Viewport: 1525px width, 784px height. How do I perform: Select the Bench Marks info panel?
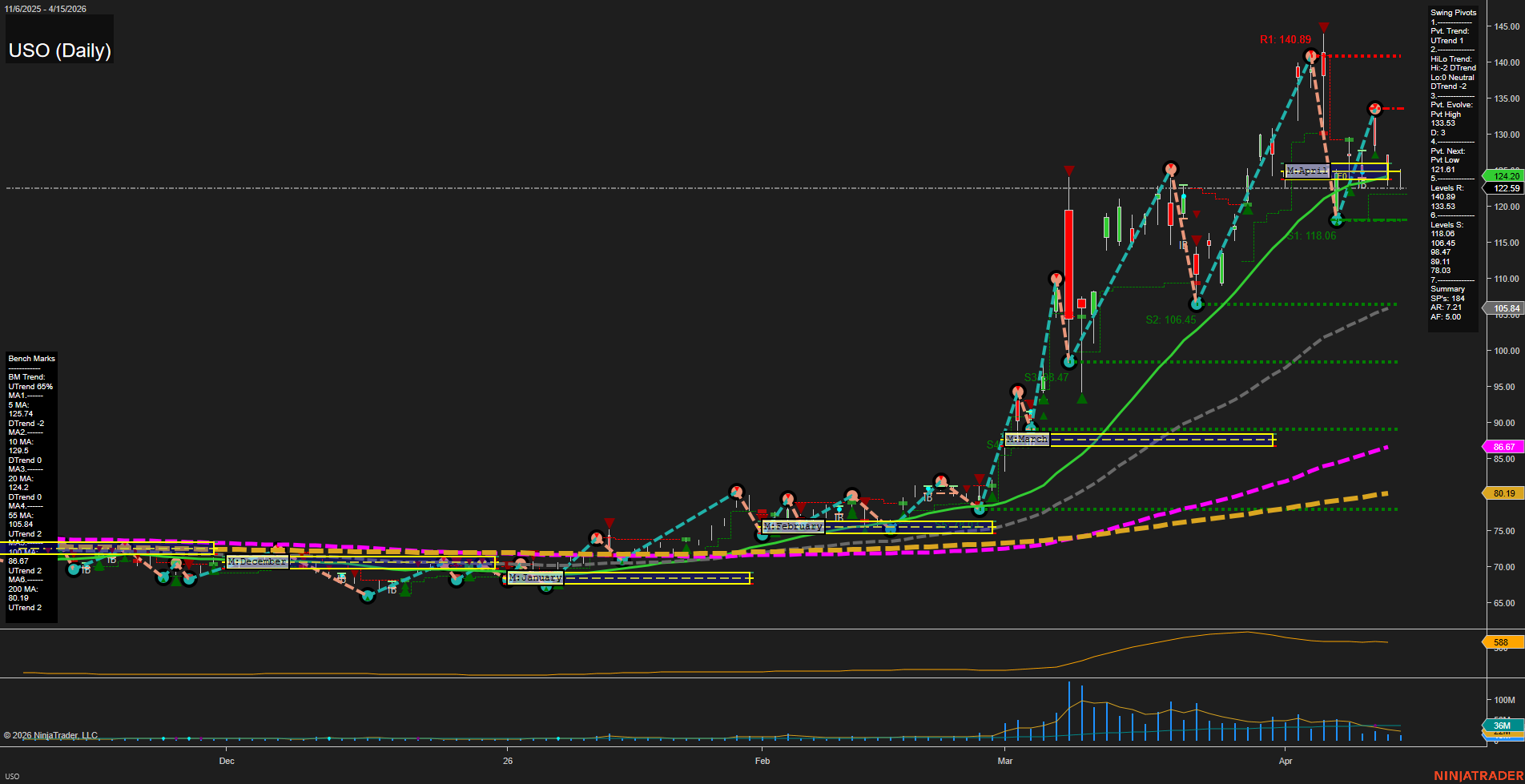tap(31, 483)
